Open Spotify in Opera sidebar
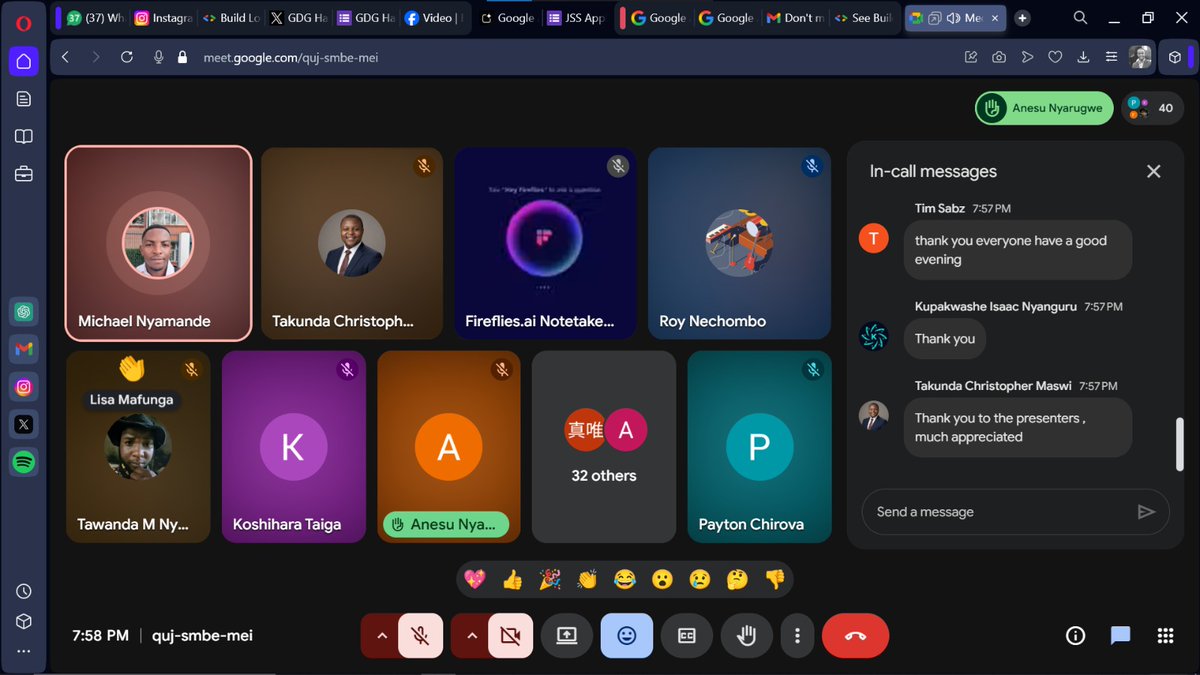1200x675 pixels. point(24,462)
